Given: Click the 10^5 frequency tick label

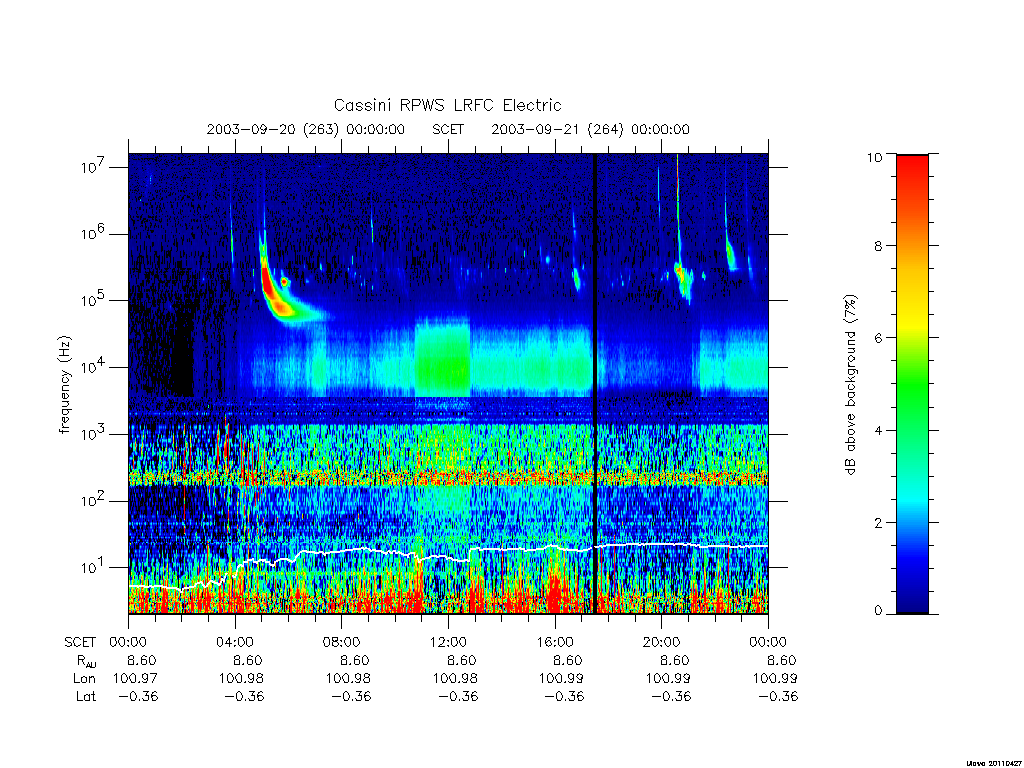Looking at the screenshot, I should [93, 300].
